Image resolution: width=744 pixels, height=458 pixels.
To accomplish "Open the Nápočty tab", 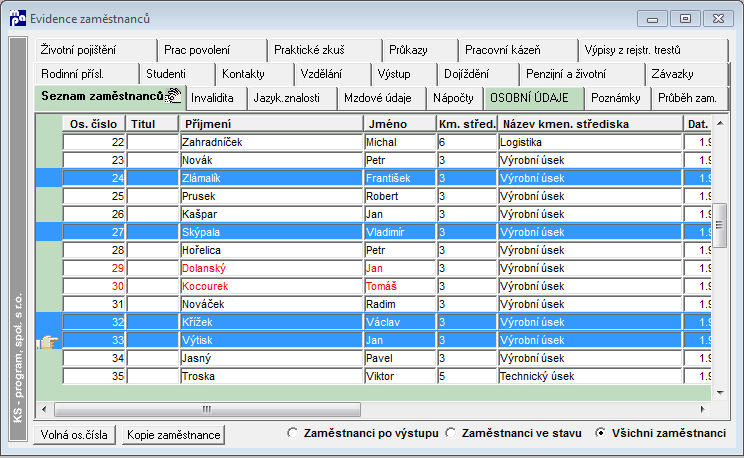I will tap(455, 98).
